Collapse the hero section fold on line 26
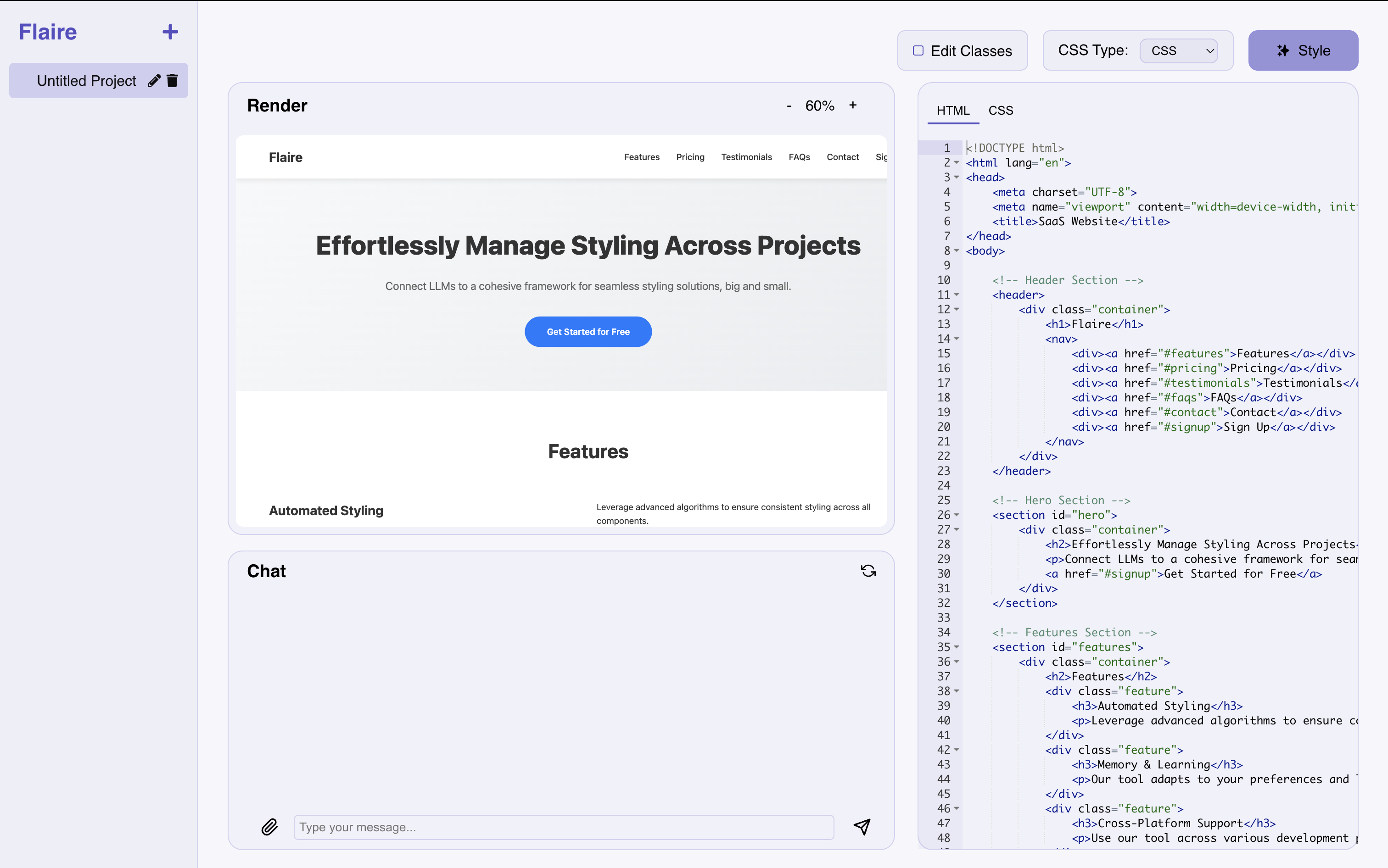This screenshot has width=1388, height=868. tap(957, 515)
